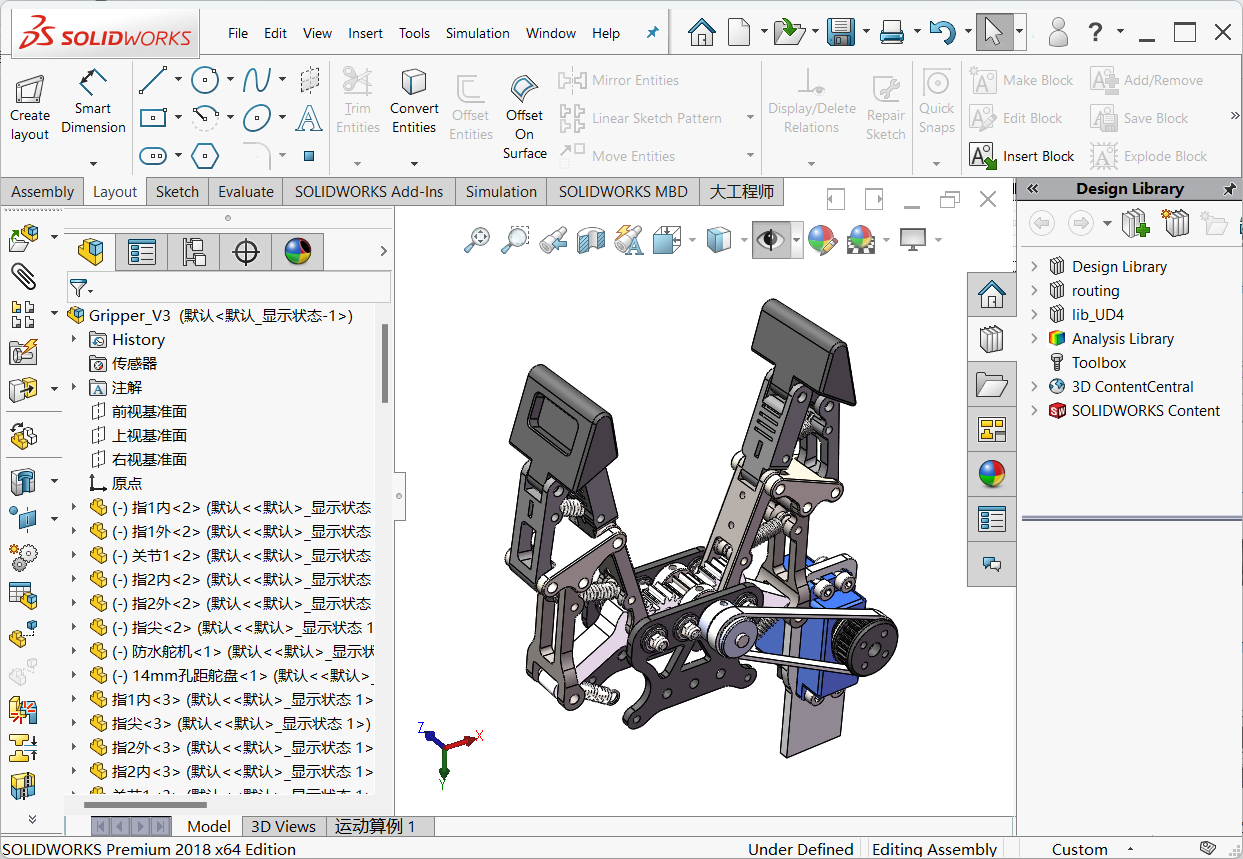This screenshot has height=859, width=1243.
Task: Open the DisplayManager tab
Action: (x=298, y=251)
